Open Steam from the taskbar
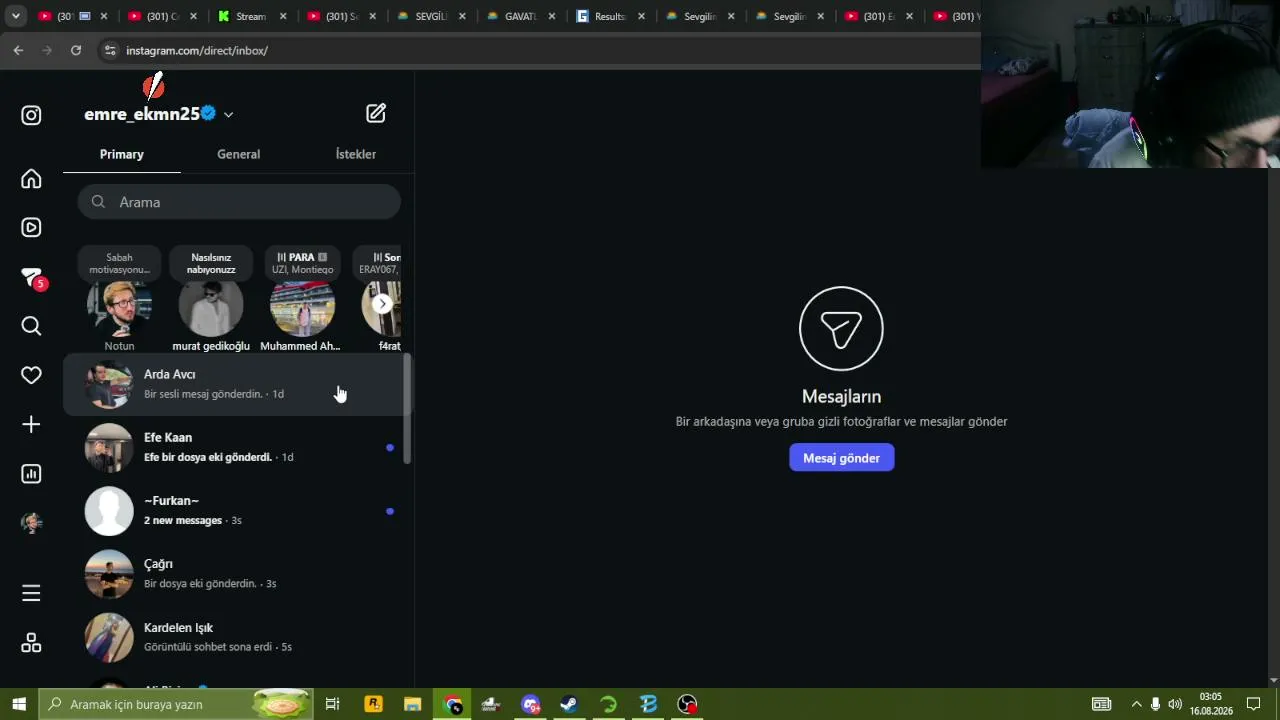 coord(569,704)
